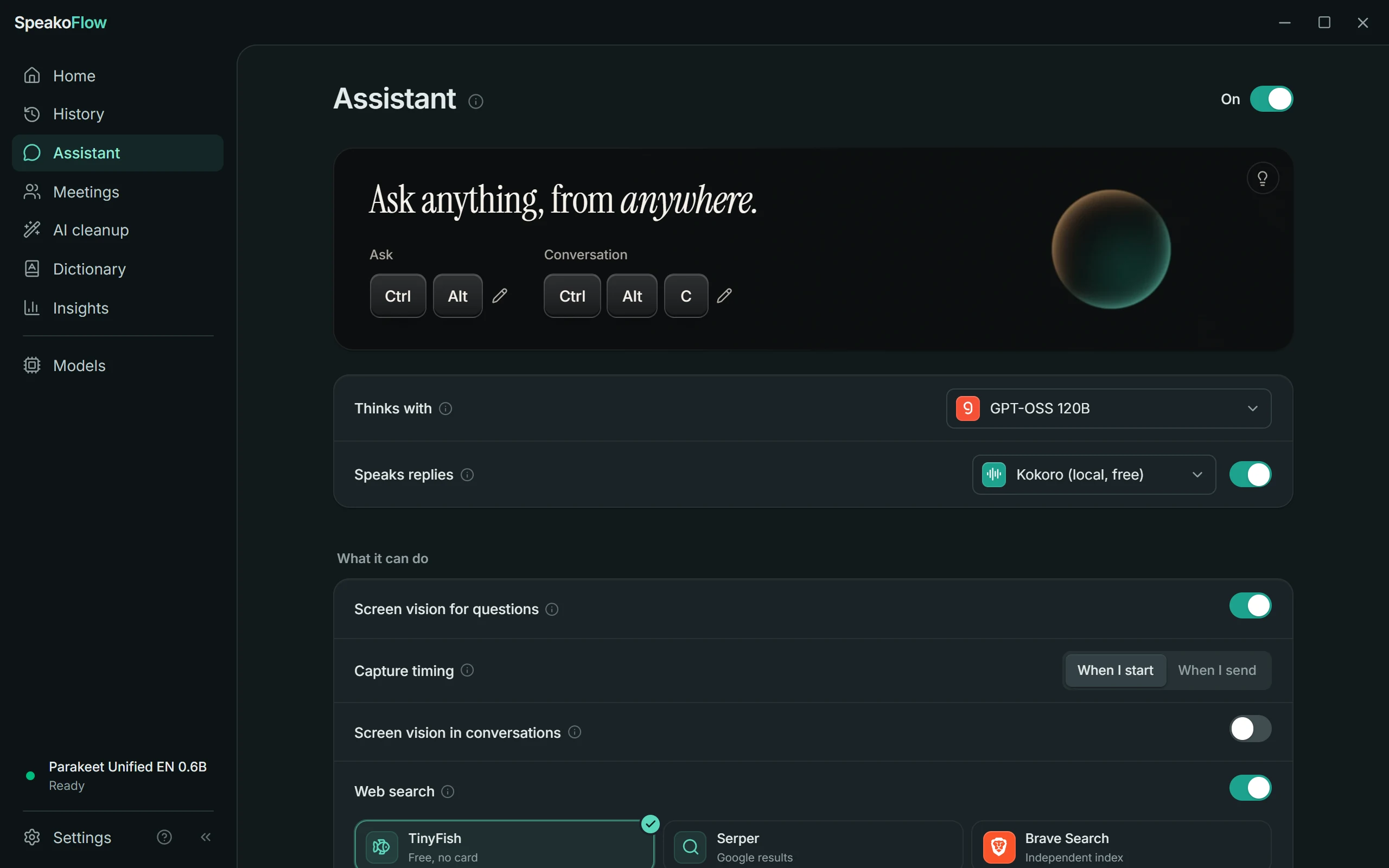Image resolution: width=1389 pixels, height=868 pixels.
Task: Click the info icon next to Speaks replies
Action: click(x=467, y=475)
